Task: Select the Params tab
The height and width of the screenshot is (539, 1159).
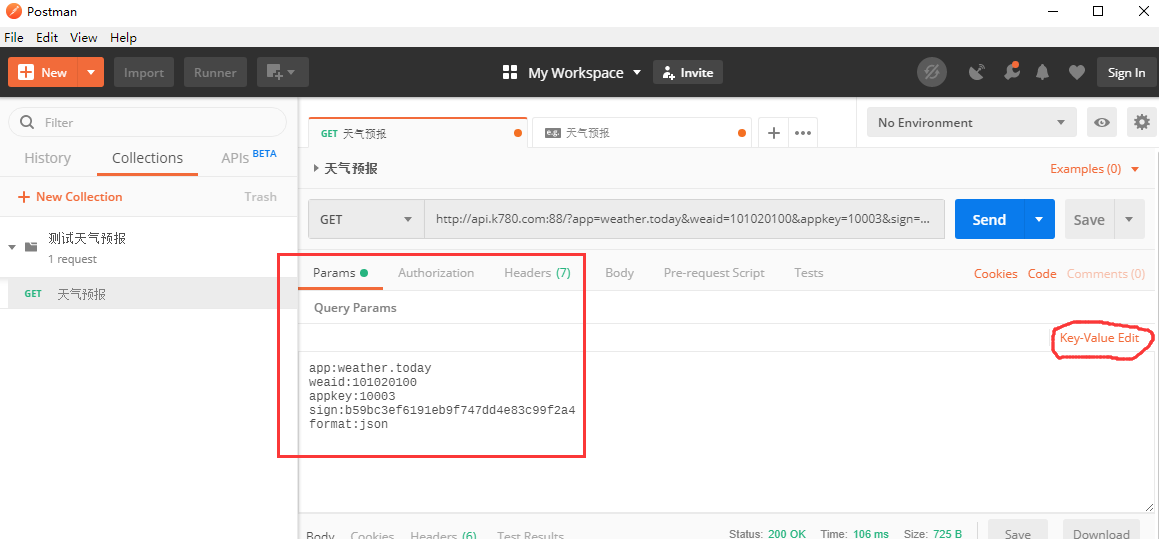Action: point(340,273)
